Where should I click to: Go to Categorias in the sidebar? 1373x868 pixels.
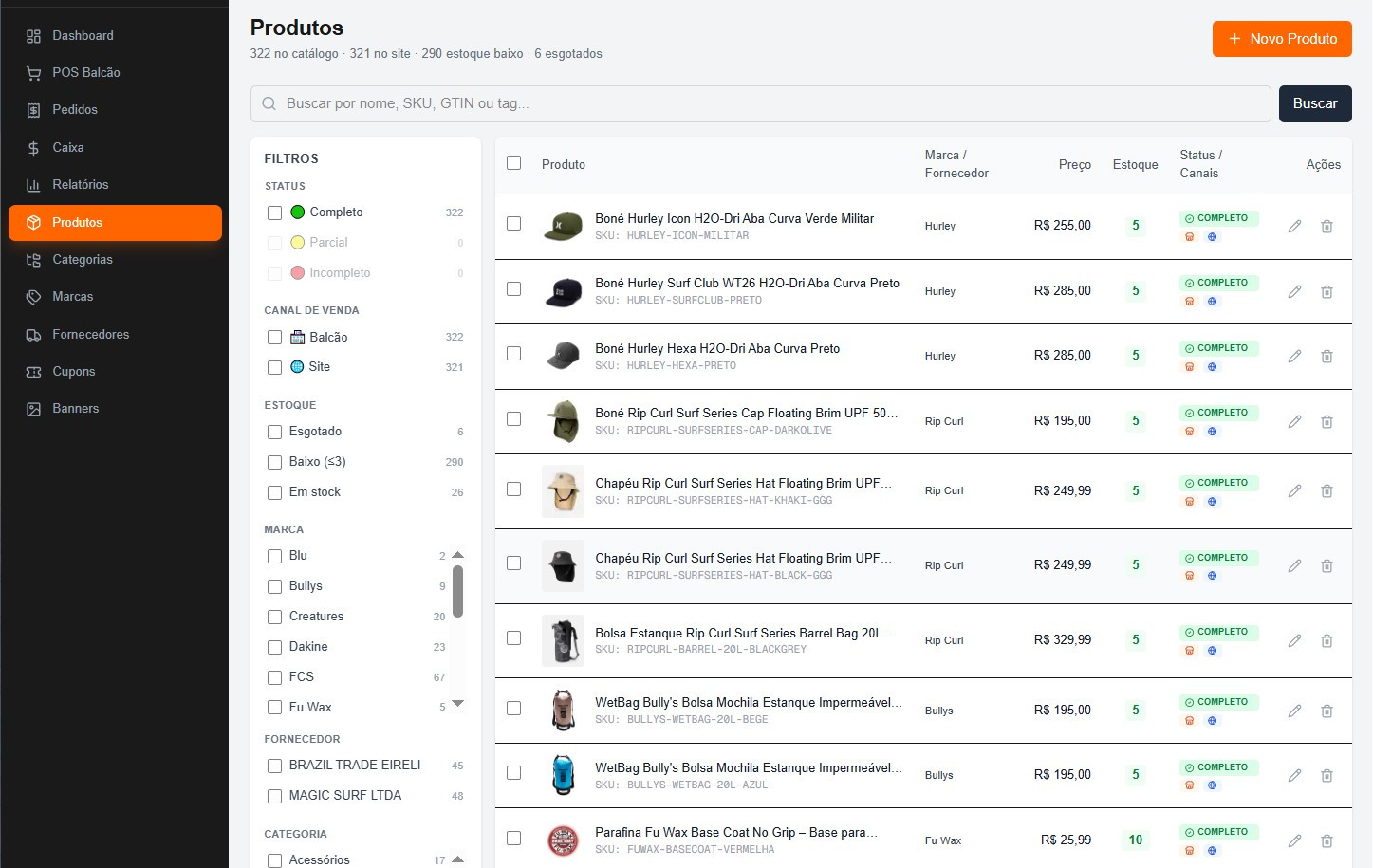pyautogui.click(x=115, y=260)
